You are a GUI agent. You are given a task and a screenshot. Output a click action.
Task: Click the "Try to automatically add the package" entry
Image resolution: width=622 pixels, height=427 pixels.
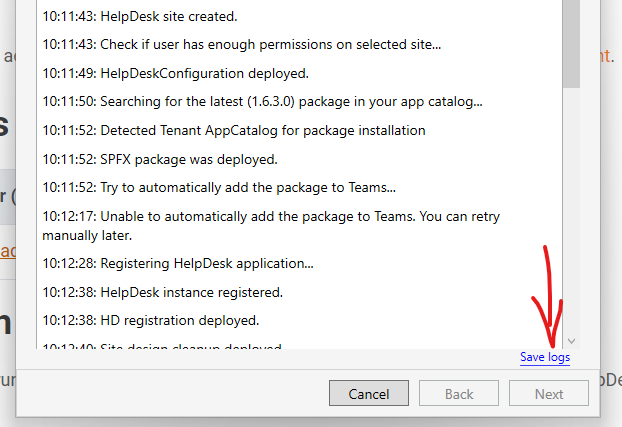[x=219, y=187]
